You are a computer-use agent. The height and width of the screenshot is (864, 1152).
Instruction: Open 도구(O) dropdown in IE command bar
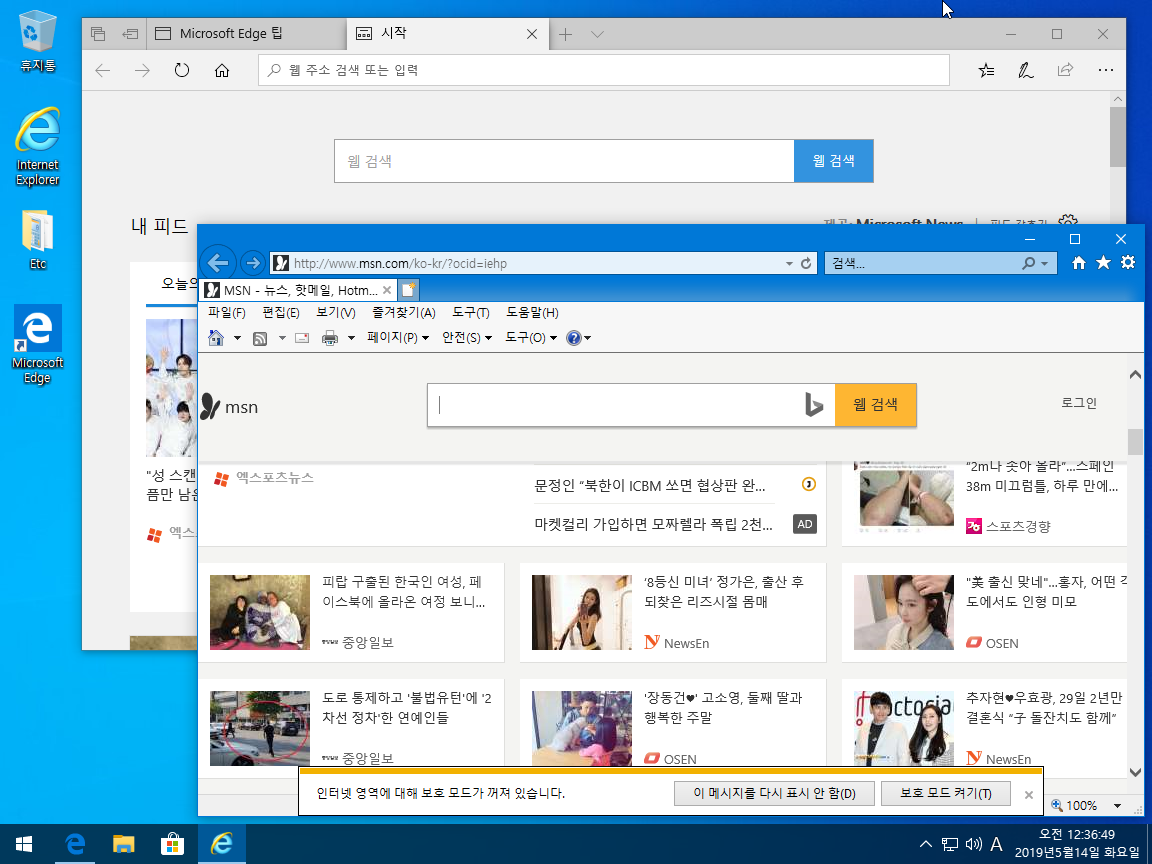point(530,337)
